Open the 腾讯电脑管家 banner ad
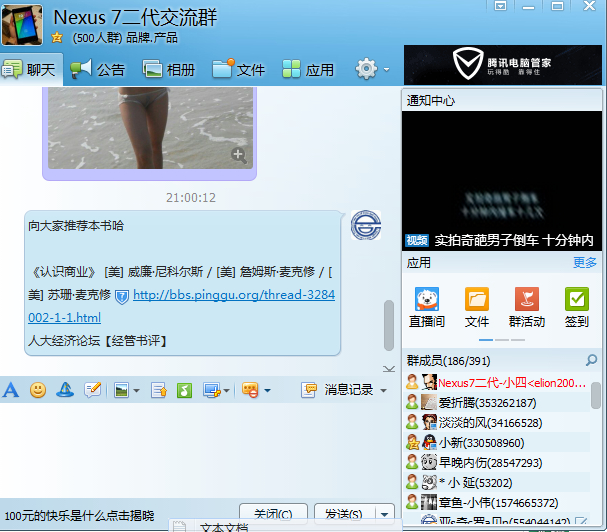Screen dimensions: 607x532 (502, 65)
